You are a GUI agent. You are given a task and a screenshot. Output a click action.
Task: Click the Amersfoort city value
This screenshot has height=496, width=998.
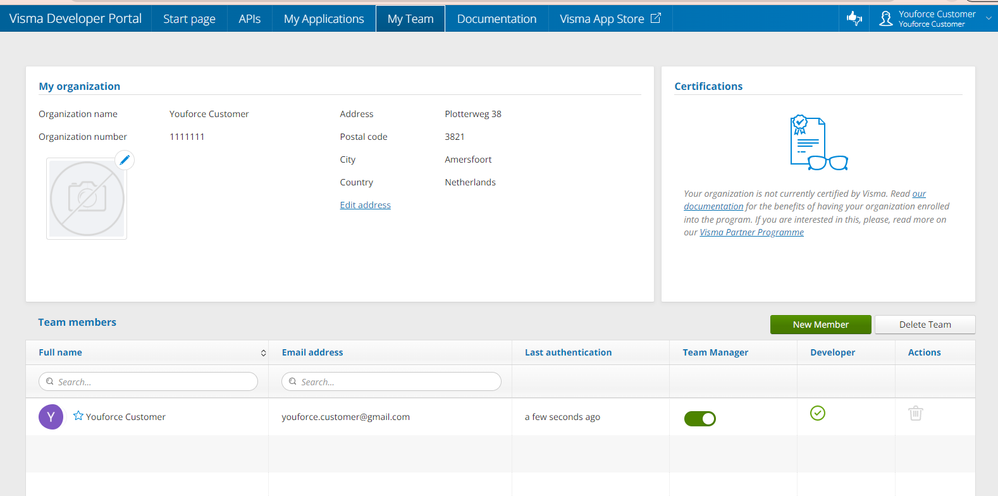pyautogui.click(x=468, y=159)
